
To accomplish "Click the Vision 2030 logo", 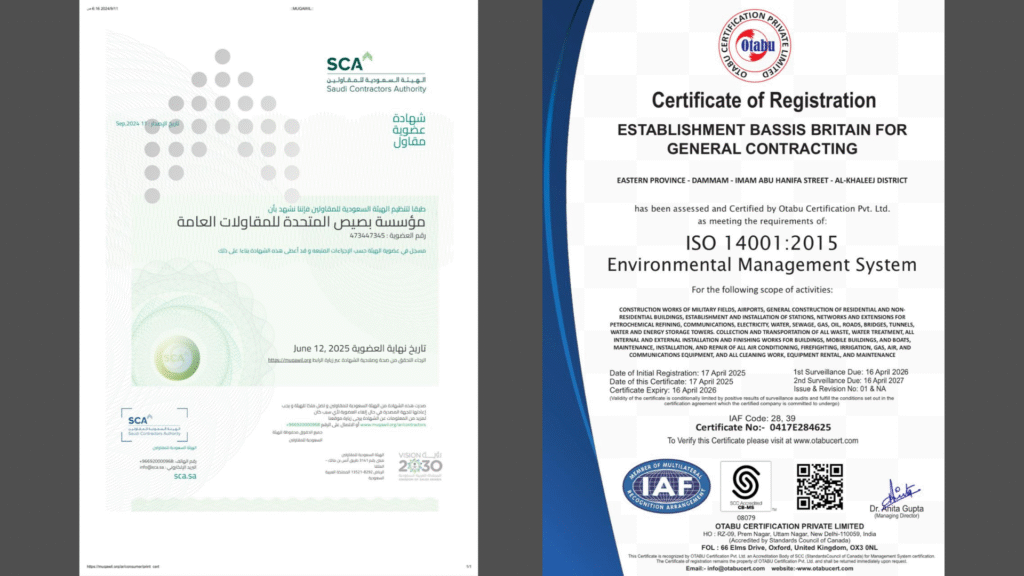I will (x=420, y=464).
